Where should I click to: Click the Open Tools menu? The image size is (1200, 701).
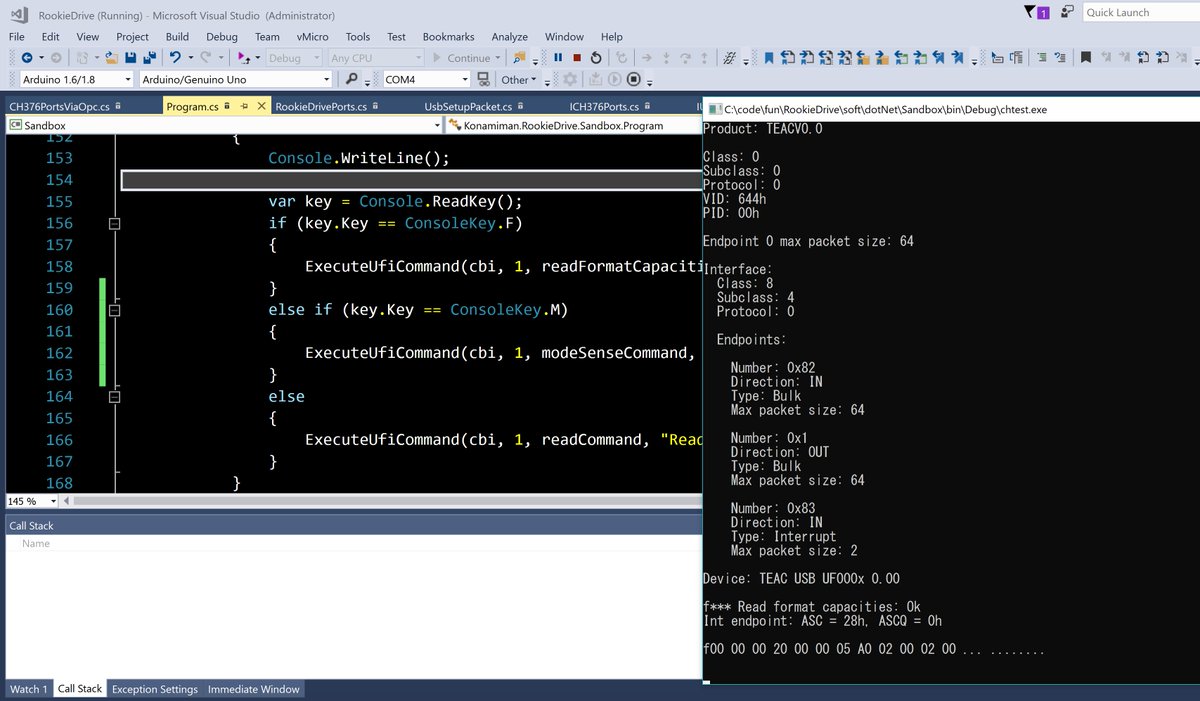[357, 37]
